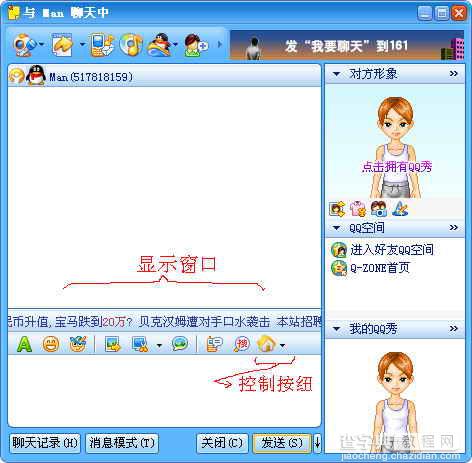Click the blue sailboat-style icon under avatar
The height and width of the screenshot is (463, 472).
(x=400, y=209)
